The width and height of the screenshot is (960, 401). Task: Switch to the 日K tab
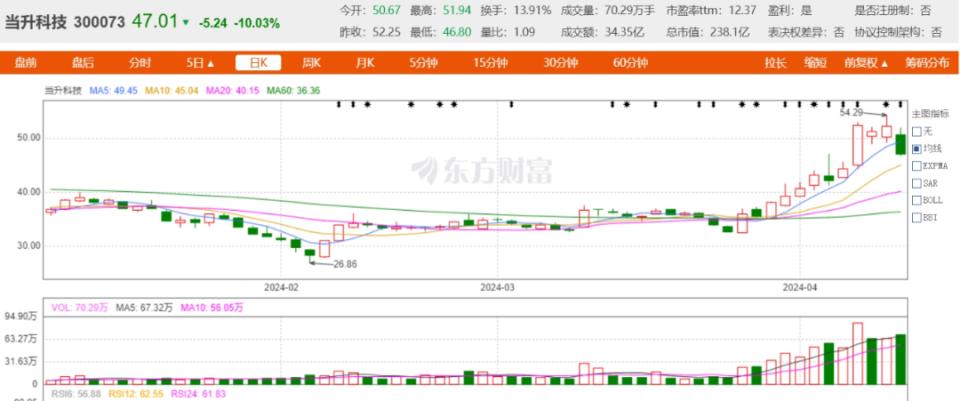(258, 62)
